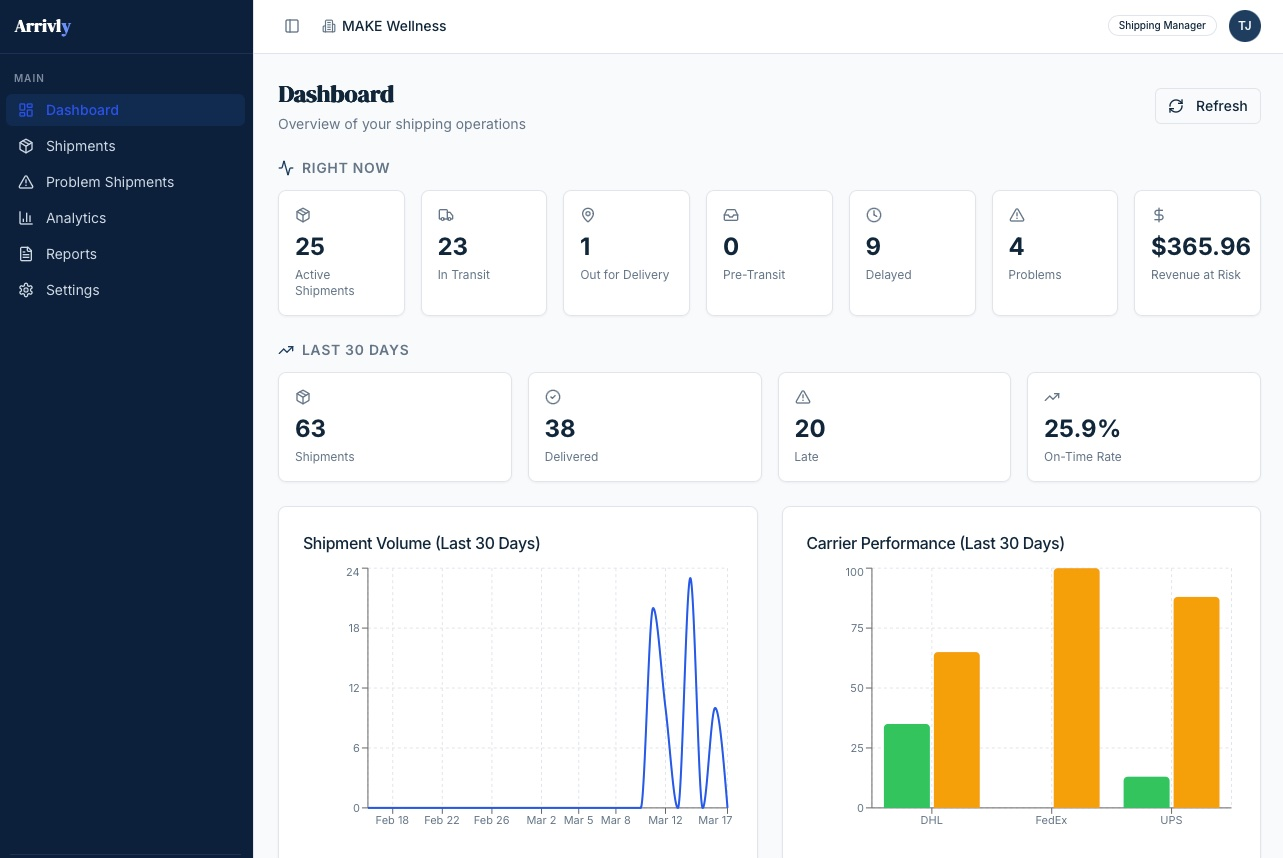
Task: Click the truck icon on In Transit card
Action: (x=446, y=215)
